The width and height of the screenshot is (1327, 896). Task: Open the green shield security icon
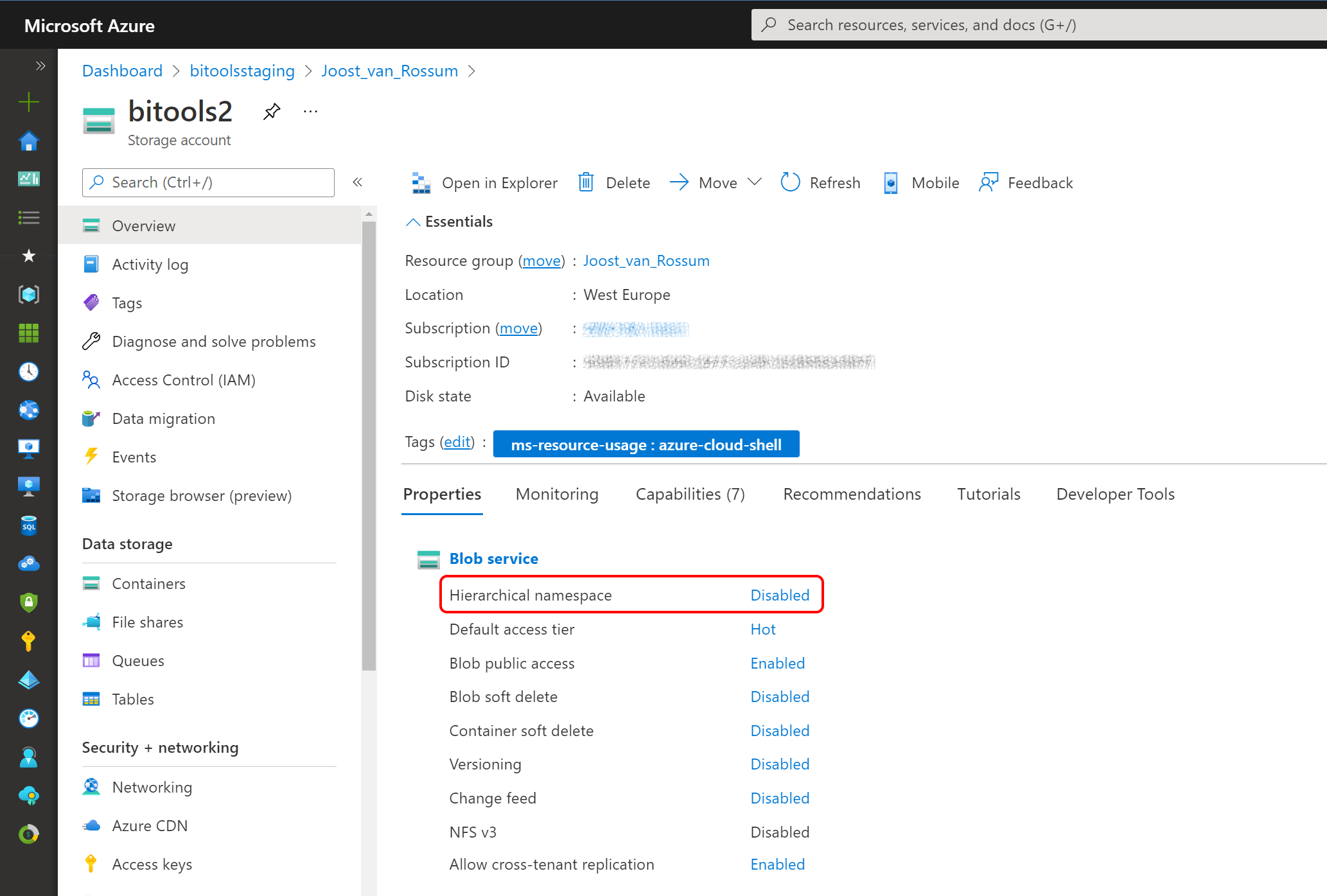29,602
